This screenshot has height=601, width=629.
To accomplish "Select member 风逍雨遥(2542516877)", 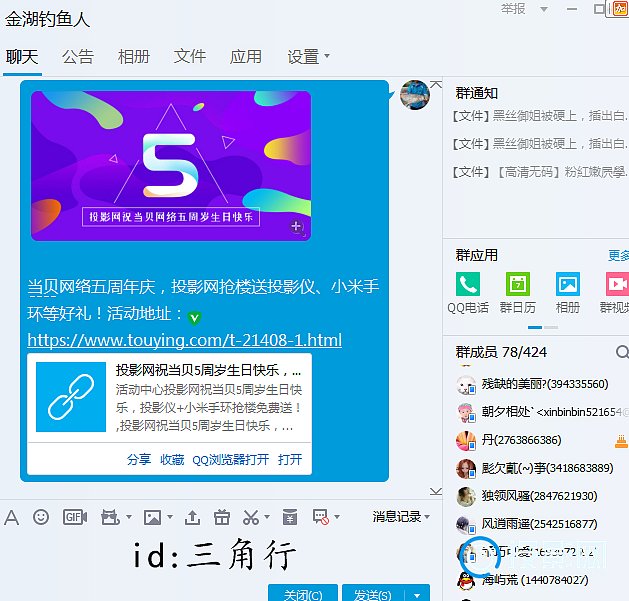I will tap(540, 524).
